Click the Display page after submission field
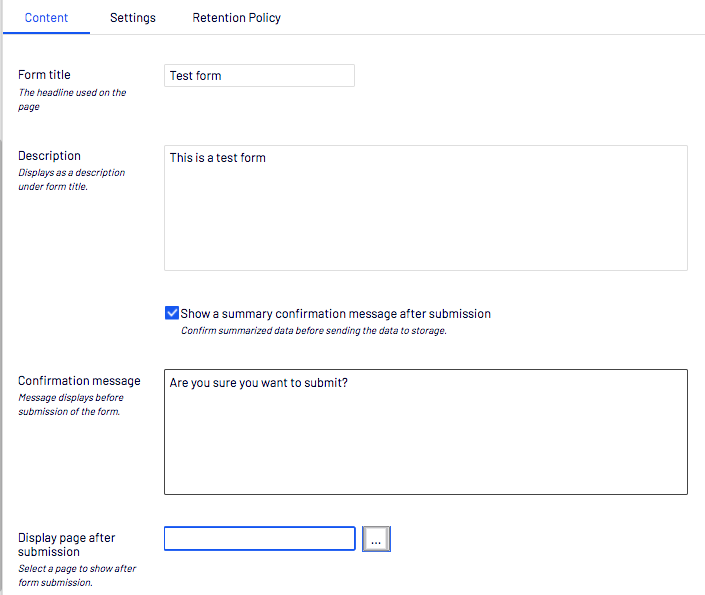The height and width of the screenshot is (595, 705). (x=260, y=538)
